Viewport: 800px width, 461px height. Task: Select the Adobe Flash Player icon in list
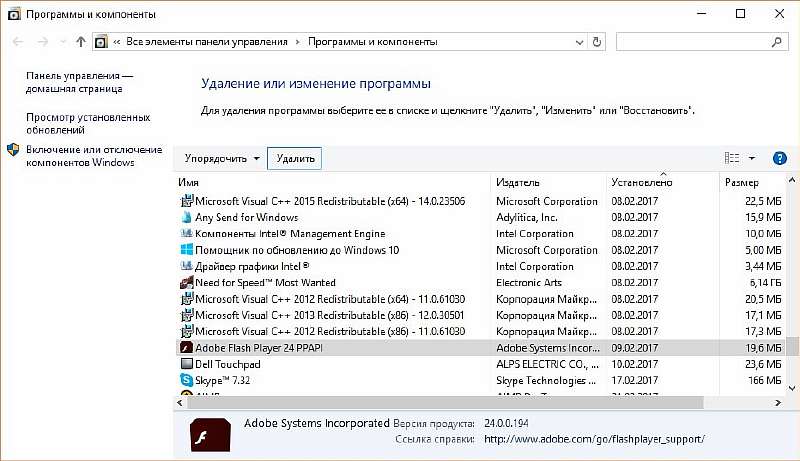coord(186,348)
